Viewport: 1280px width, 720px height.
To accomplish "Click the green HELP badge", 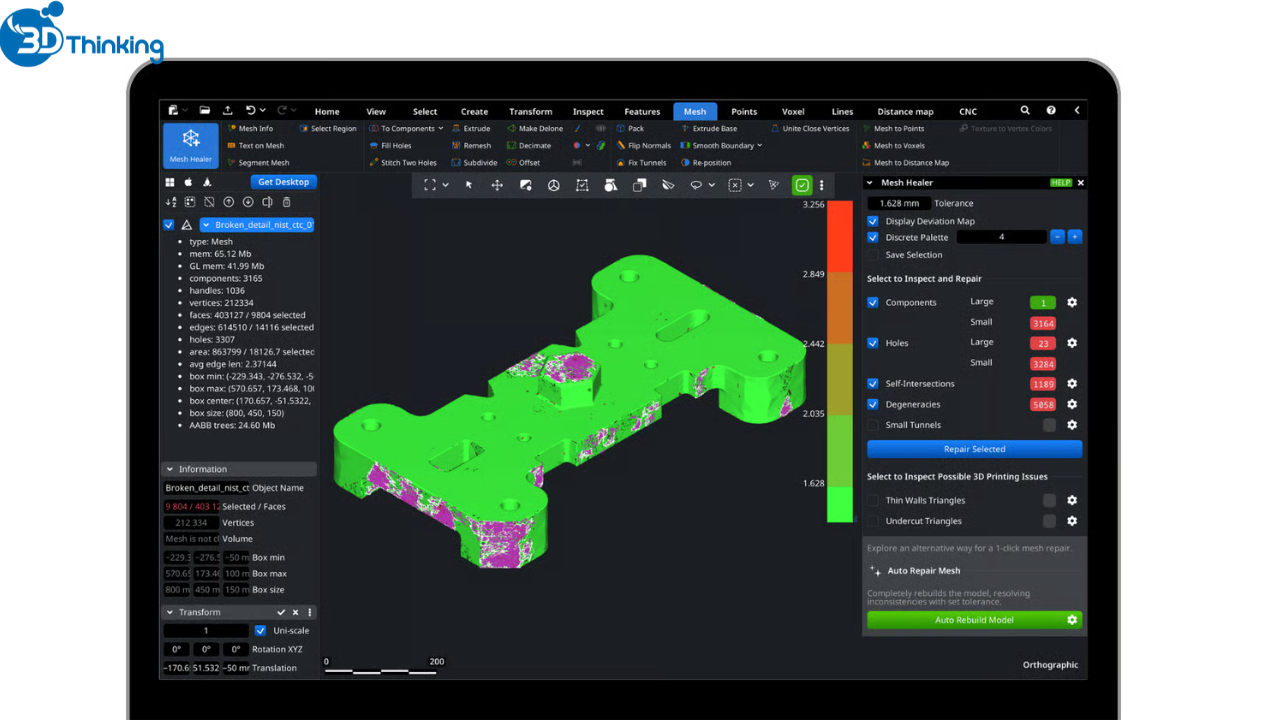I will (x=1060, y=183).
